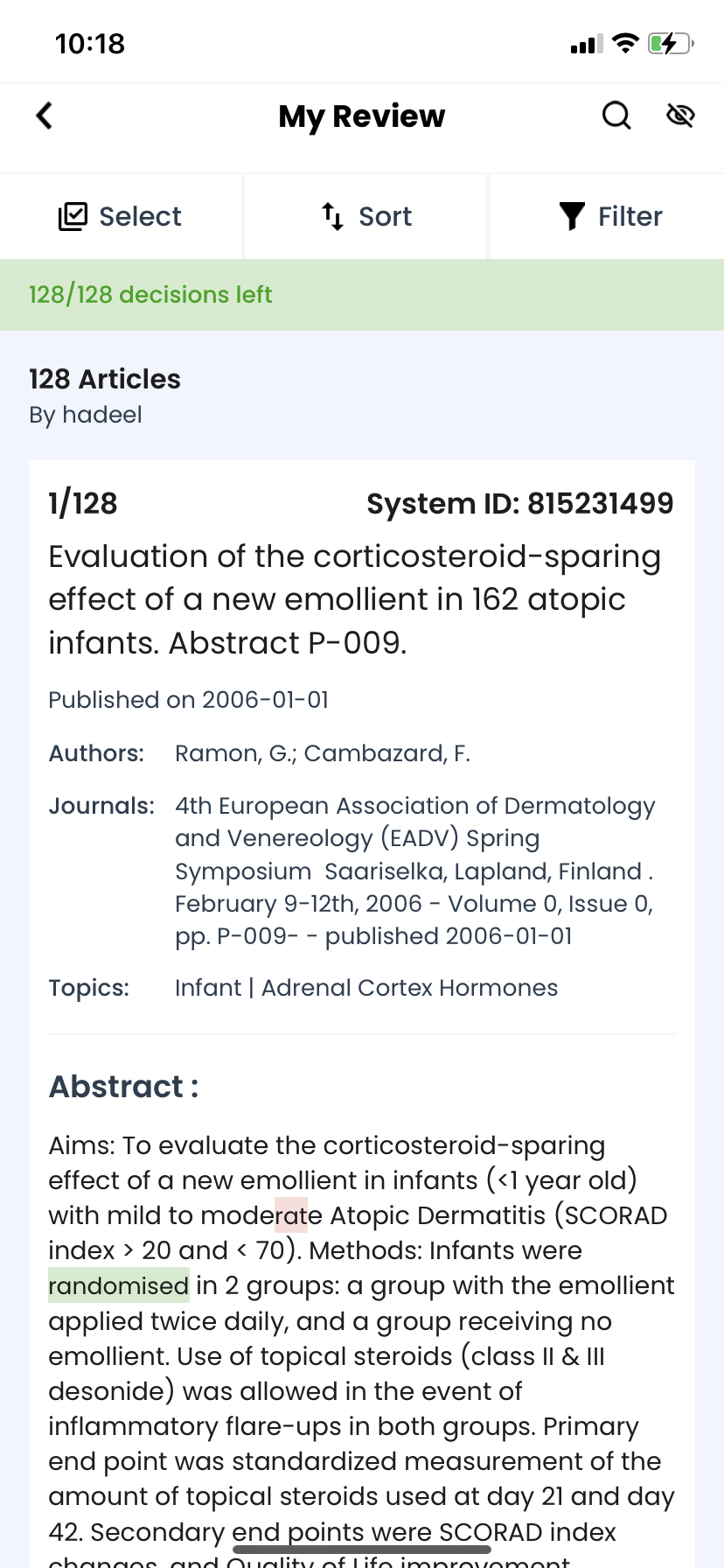The width and height of the screenshot is (724, 1568).
Task: Tap the battery status icon
Action: pos(671,43)
